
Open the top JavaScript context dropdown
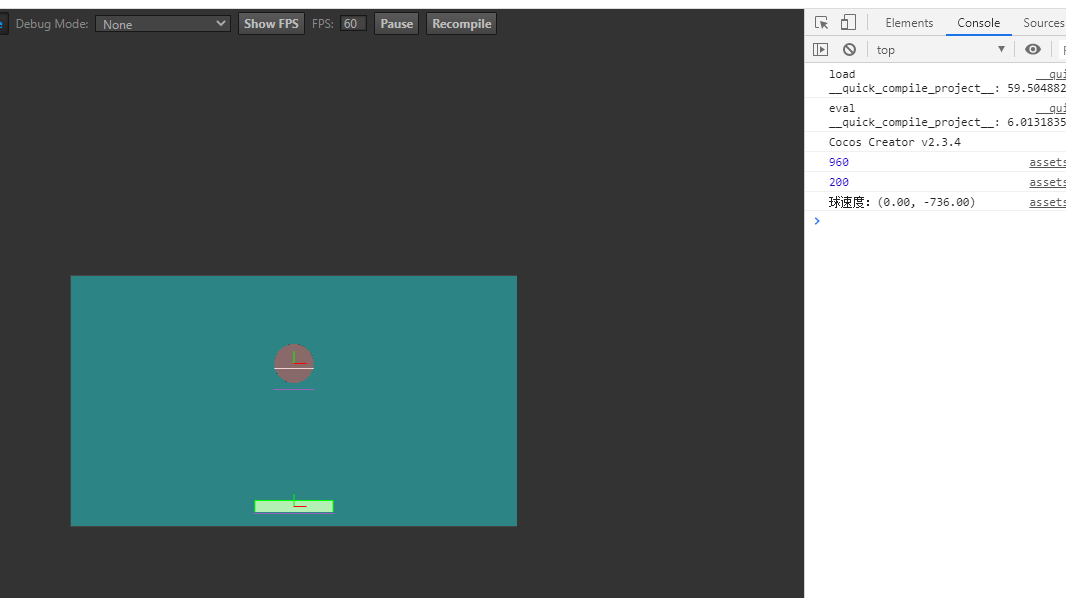(x=940, y=50)
